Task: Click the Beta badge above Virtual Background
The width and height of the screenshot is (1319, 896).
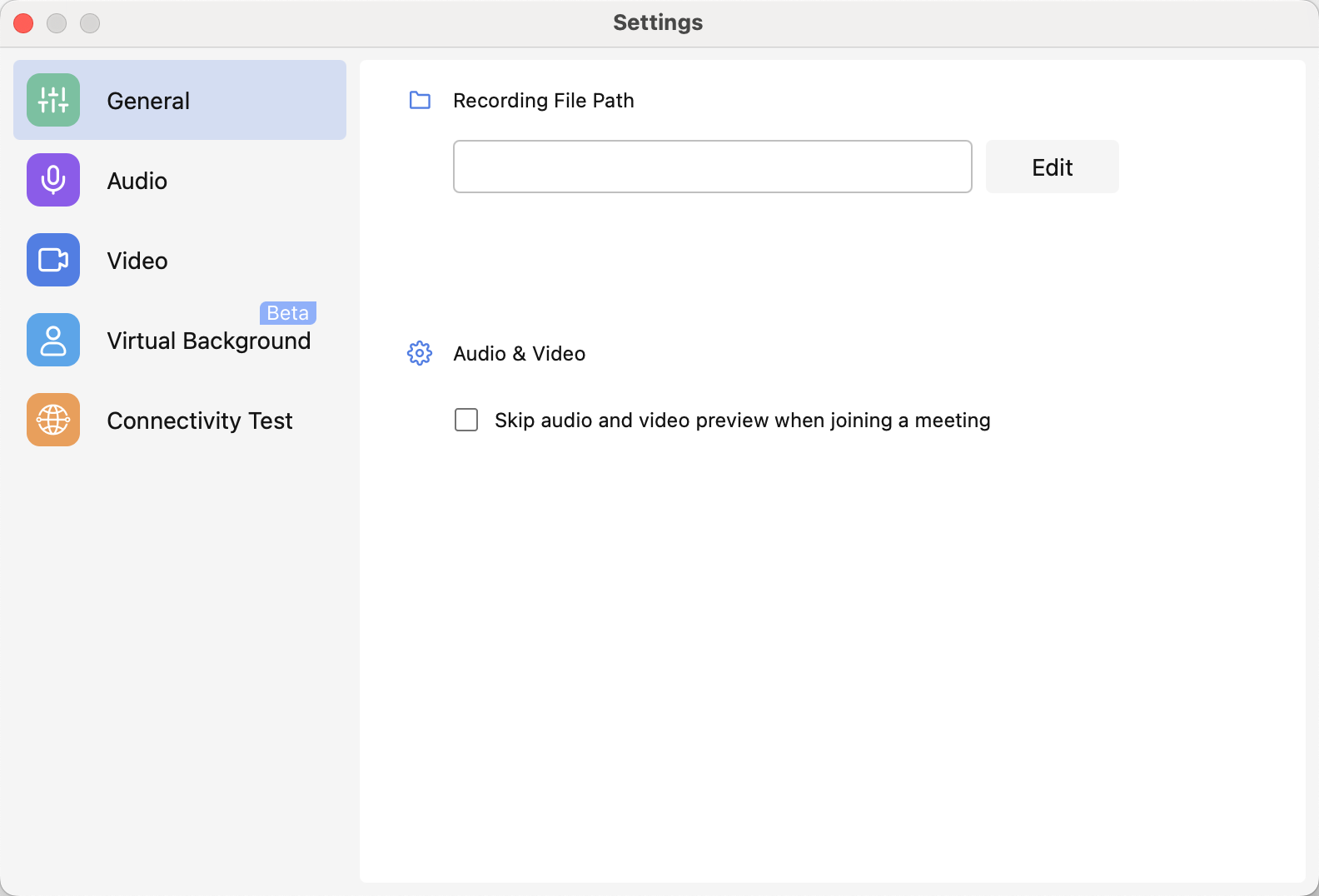Action: click(288, 313)
